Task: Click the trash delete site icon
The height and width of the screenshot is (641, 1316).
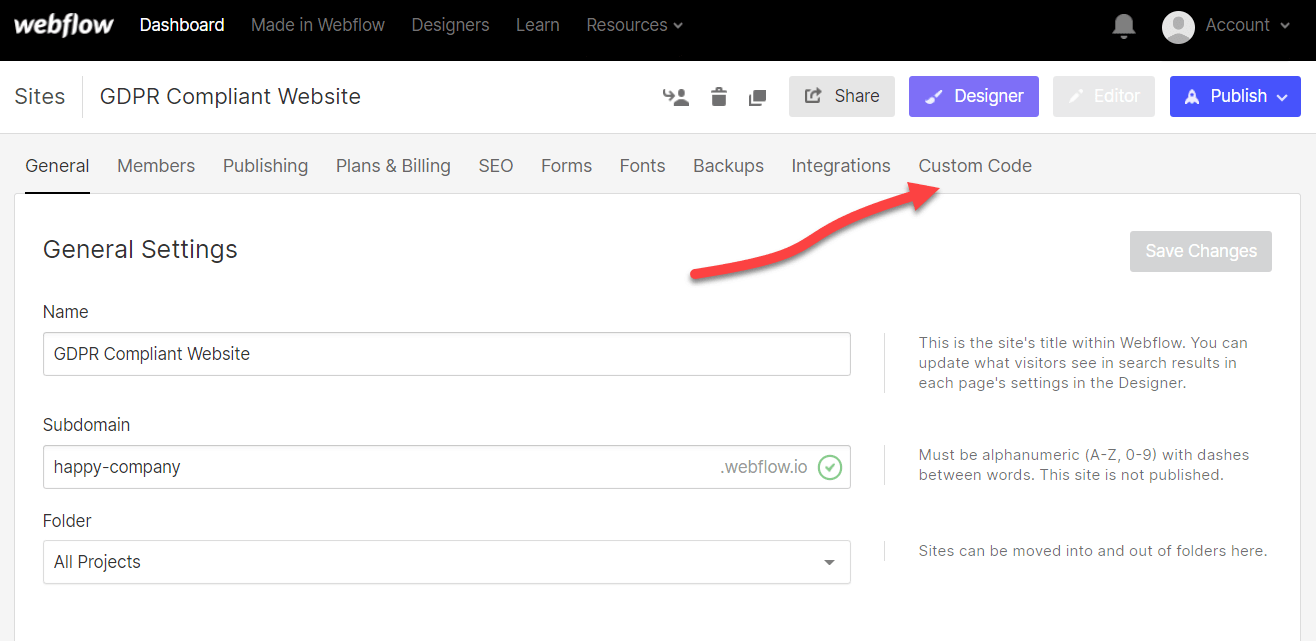Action: click(x=719, y=97)
